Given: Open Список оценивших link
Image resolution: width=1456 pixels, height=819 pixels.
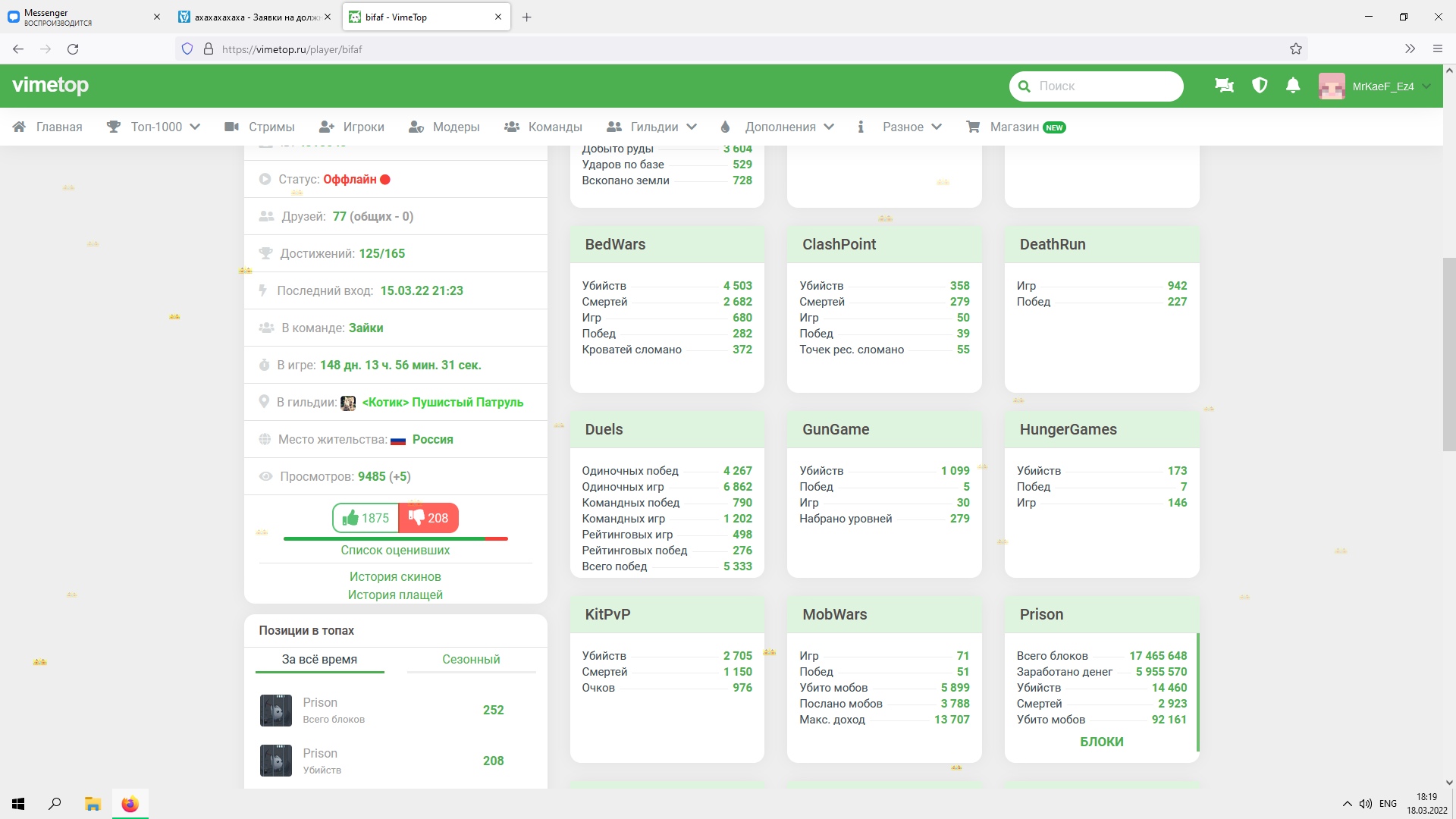Looking at the screenshot, I should pyautogui.click(x=395, y=551).
